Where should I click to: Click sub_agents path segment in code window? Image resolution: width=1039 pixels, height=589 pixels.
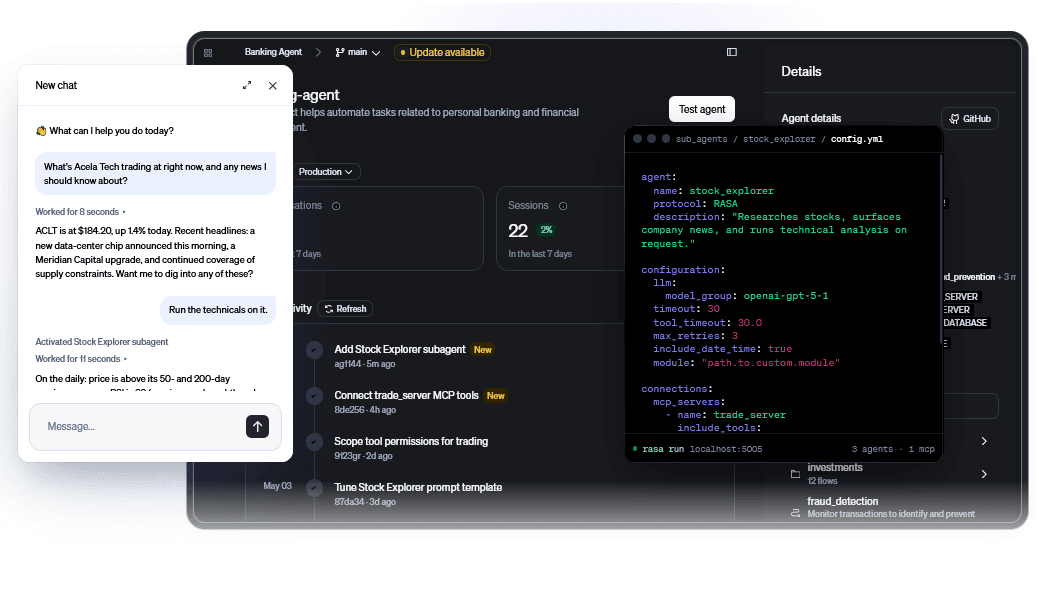pos(701,139)
